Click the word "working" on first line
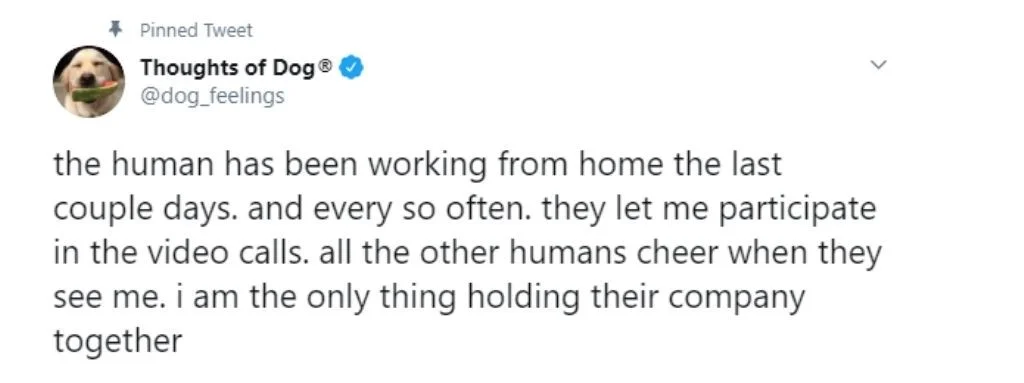 click(428, 166)
